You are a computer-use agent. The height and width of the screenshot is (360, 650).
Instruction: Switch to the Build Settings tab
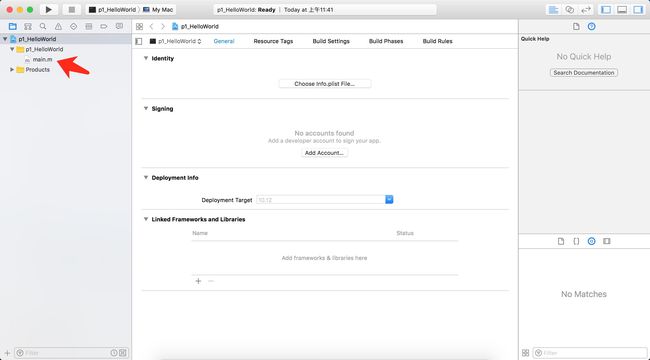331,41
